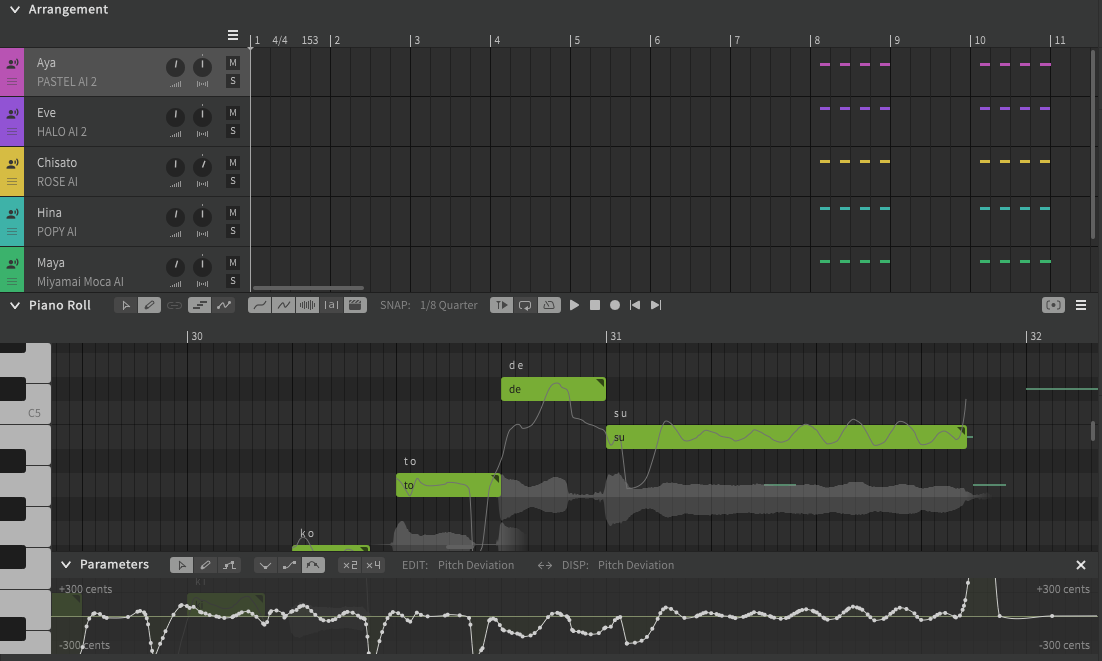1102x661 pixels.
Task: Toggle the smooth pitch curve display button
Action: coord(259,305)
